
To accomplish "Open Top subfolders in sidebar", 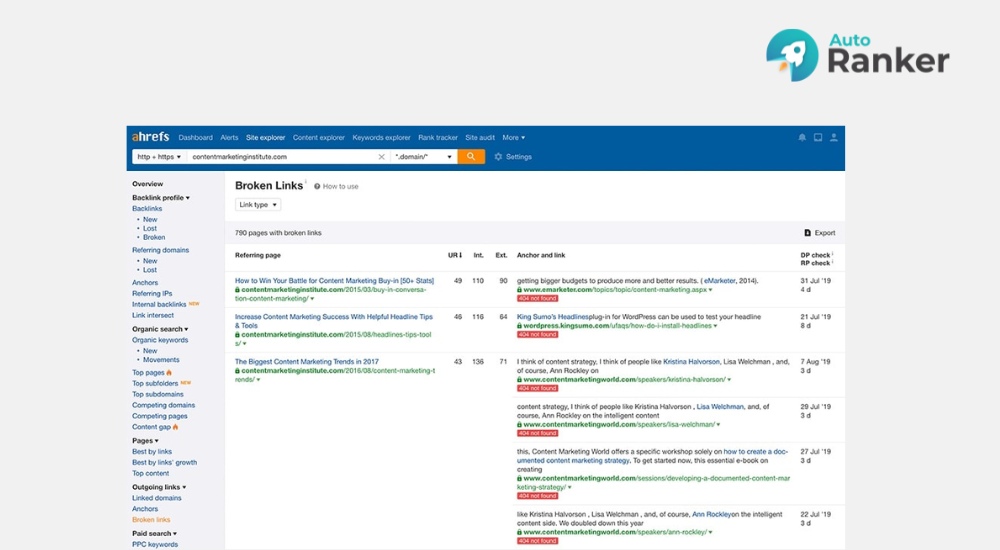I will [x=155, y=383].
